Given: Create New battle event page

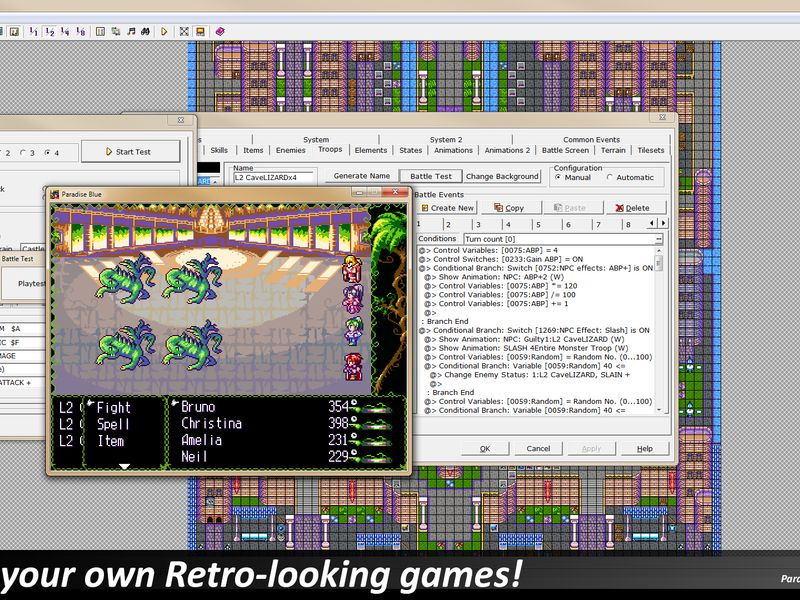Looking at the screenshot, I should (447, 208).
